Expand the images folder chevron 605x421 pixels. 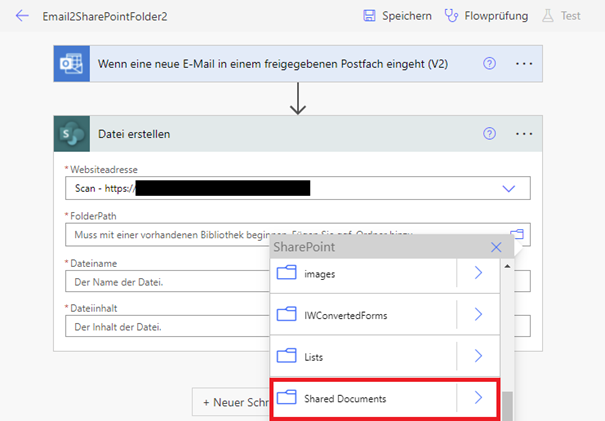pos(478,273)
